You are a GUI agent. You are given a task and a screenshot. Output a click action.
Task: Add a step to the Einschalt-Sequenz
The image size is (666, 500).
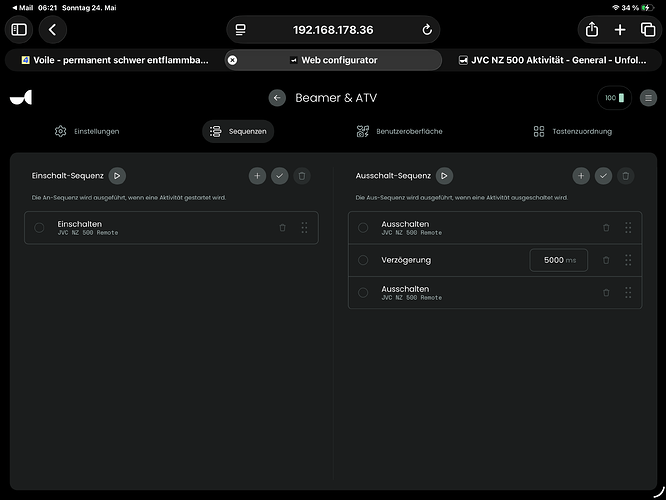tap(257, 176)
